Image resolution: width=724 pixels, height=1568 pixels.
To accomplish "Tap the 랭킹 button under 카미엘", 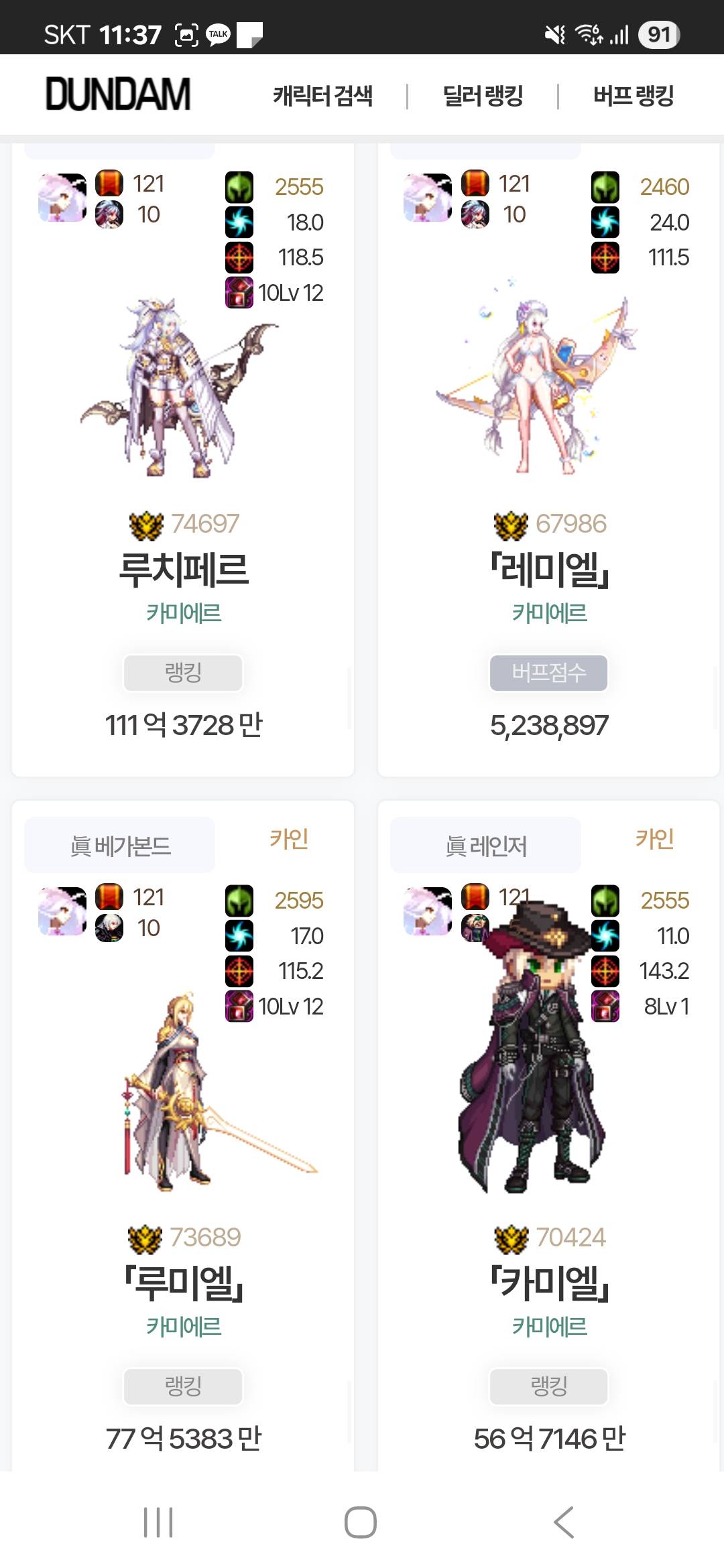I will [x=549, y=1386].
